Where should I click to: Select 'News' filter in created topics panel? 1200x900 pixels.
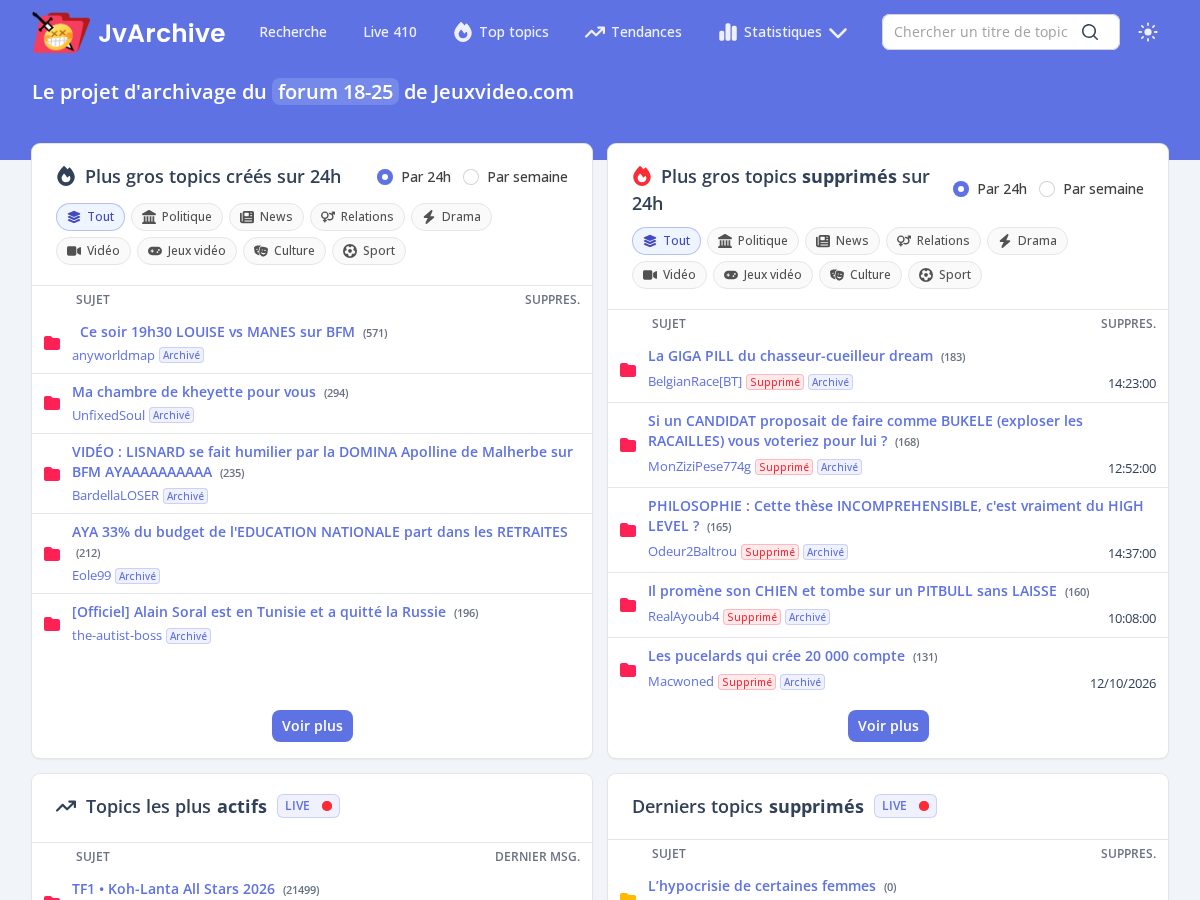tap(266, 217)
